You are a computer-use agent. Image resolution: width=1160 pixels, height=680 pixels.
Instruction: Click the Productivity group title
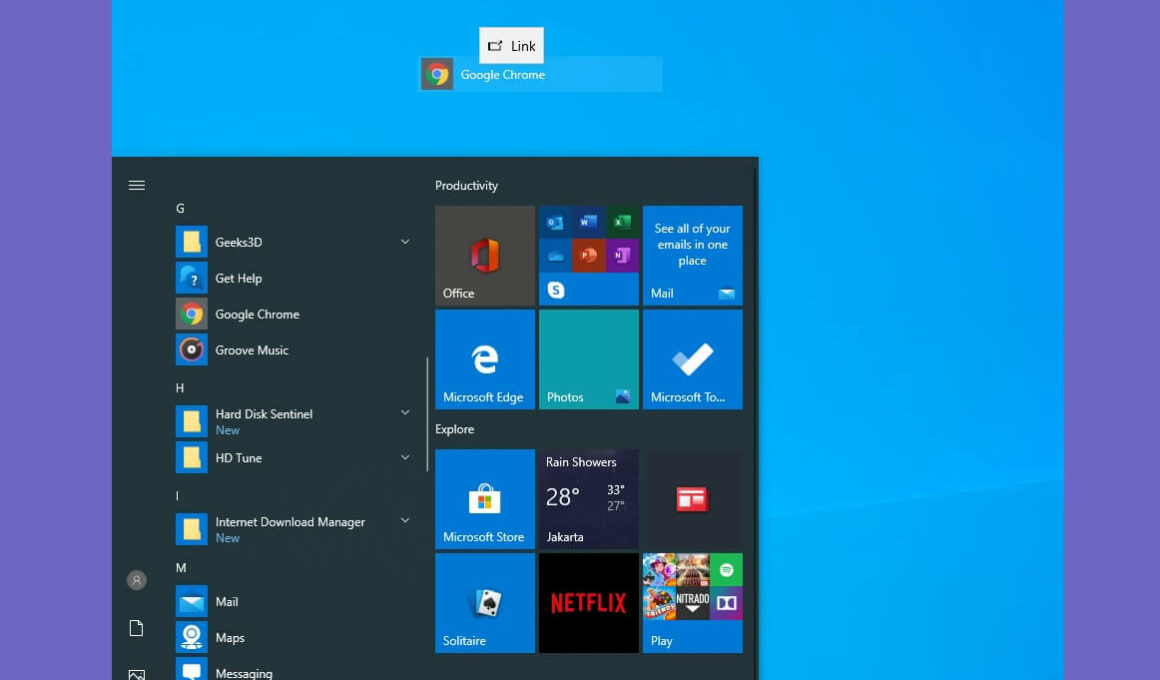coord(467,186)
